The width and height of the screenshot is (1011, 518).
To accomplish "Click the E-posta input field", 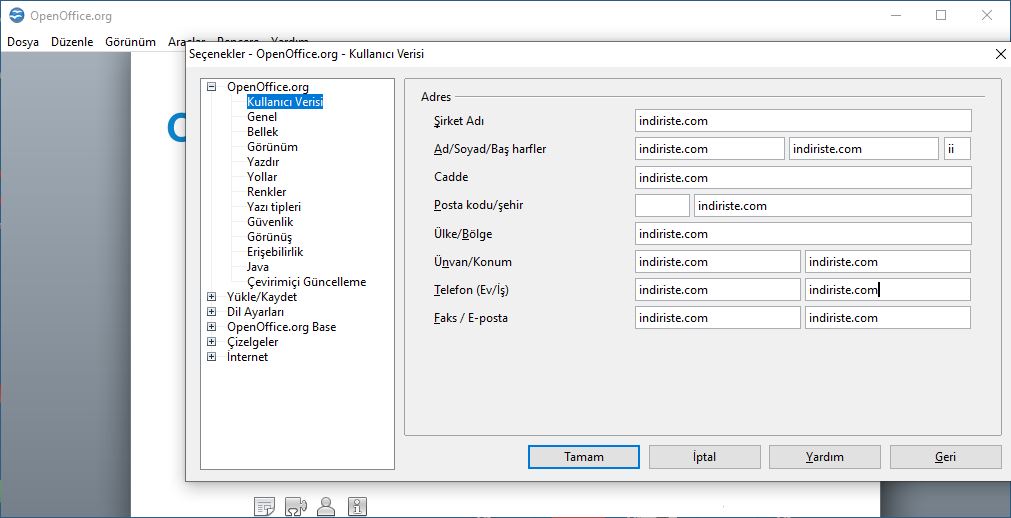I will pyautogui.click(x=888, y=317).
